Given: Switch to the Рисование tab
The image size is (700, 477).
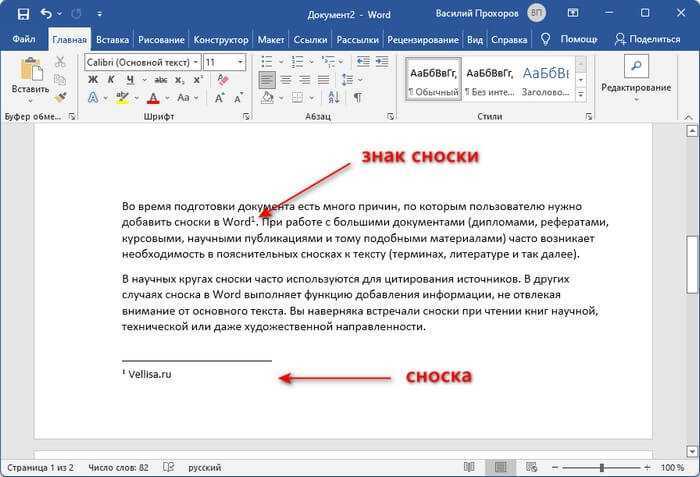Looking at the screenshot, I should click(161, 40).
